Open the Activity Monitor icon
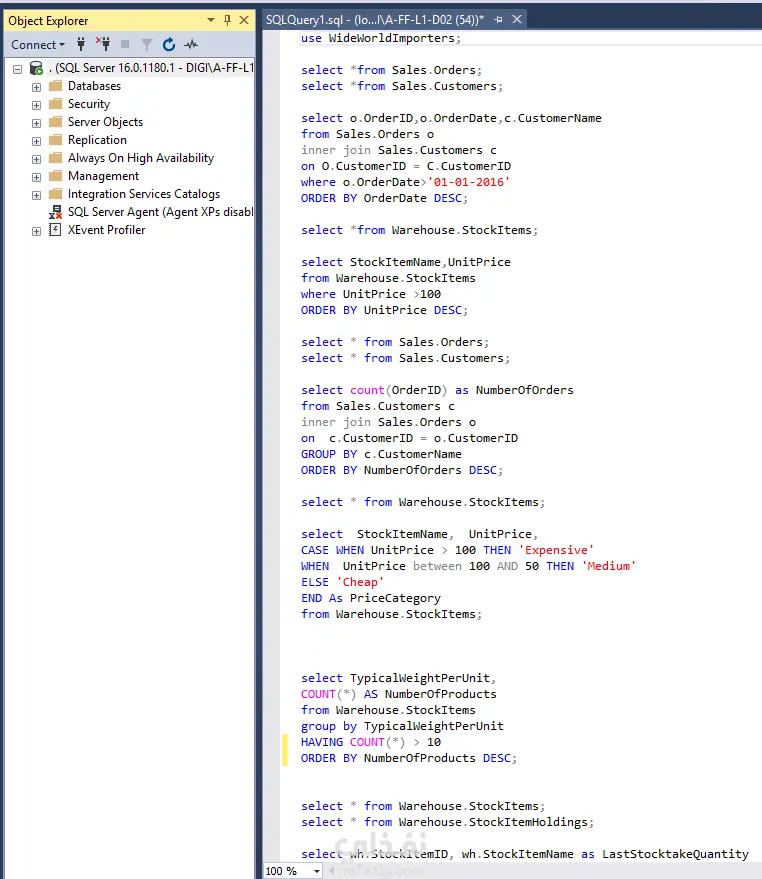 [191, 44]
